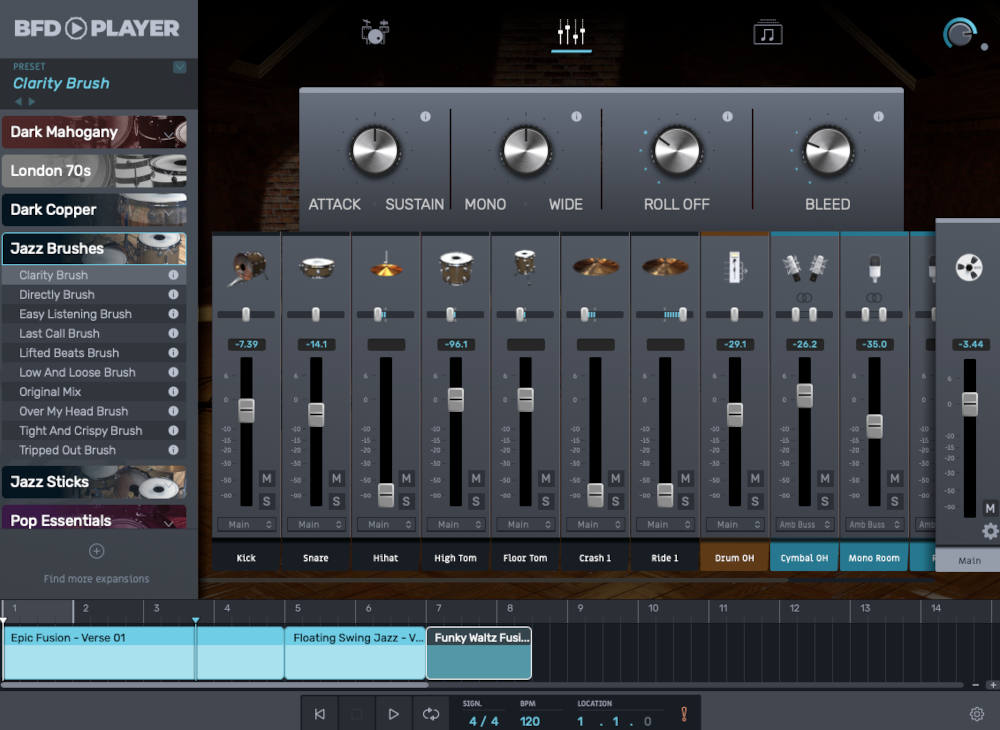The height and width of the screenshot is (730, 1000).
Task: Open the settings gear in the bottom corner
Action: (978, 713)
